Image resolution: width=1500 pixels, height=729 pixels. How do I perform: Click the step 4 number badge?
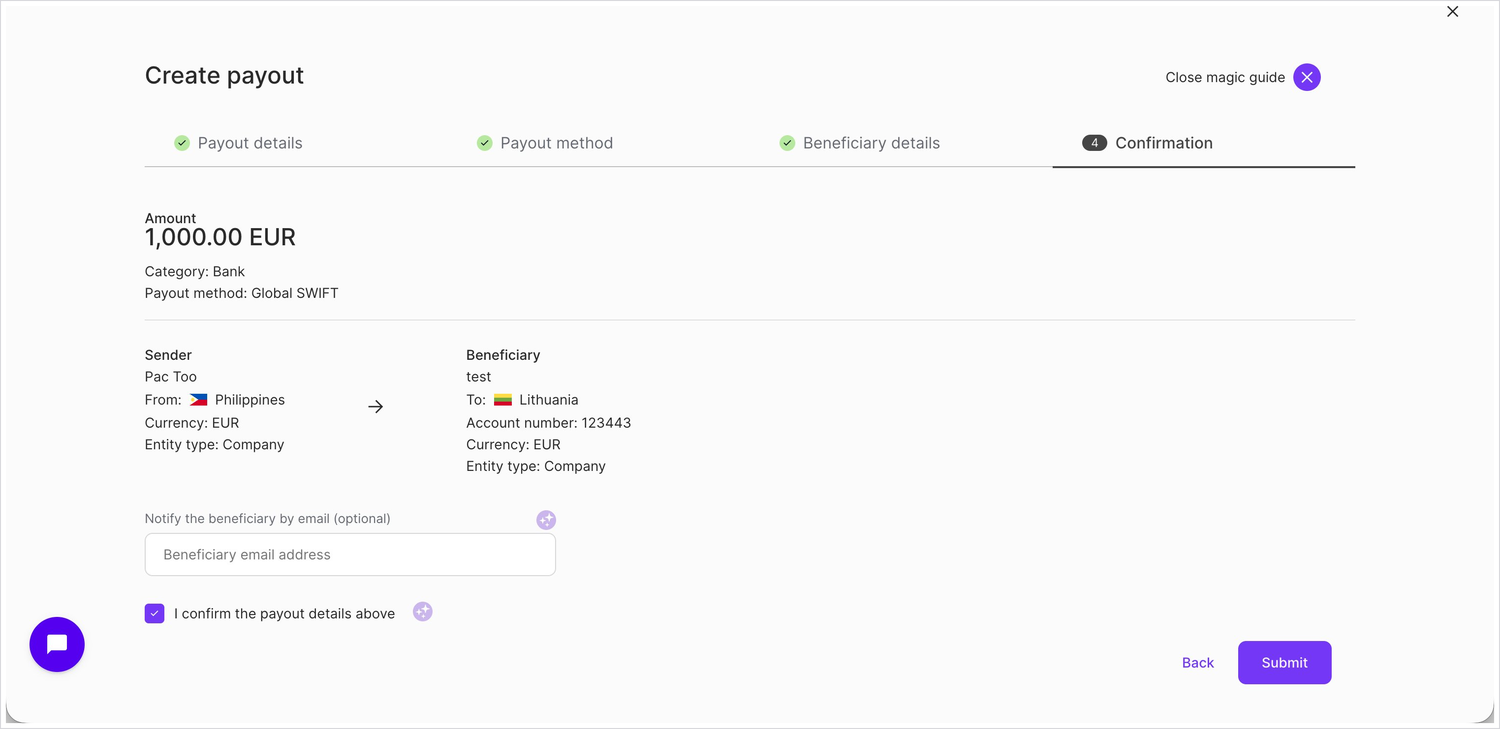pos(1094,143)
